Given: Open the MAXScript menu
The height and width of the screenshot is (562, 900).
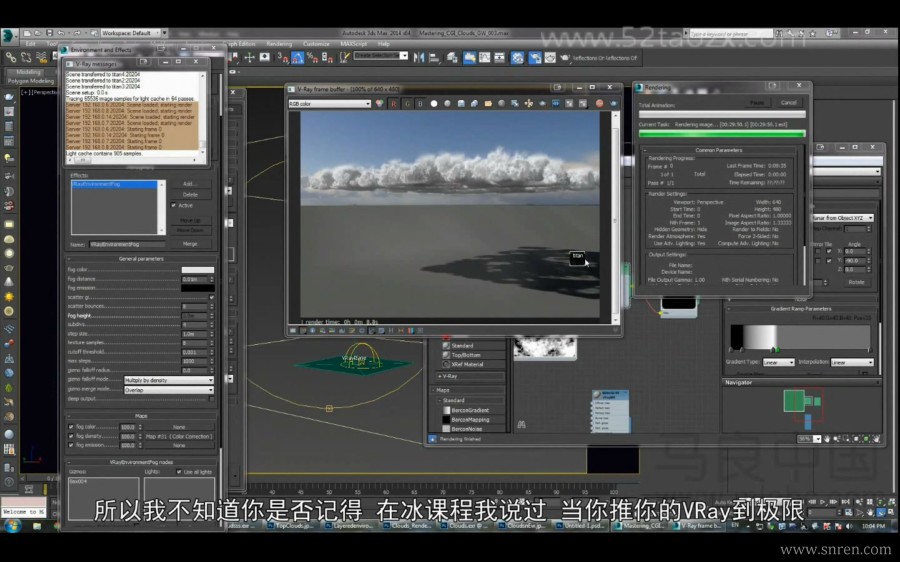Looking at the screenshot, I should 353,44.
